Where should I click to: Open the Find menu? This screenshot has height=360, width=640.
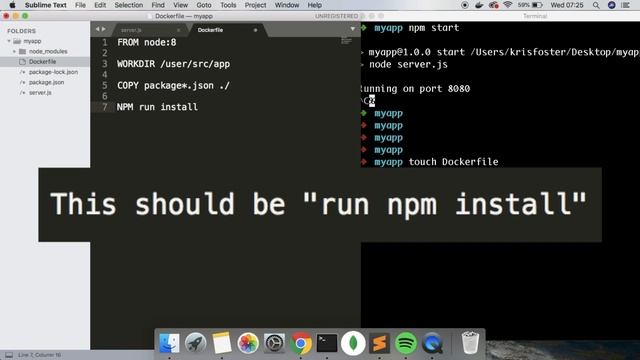point(158,5)
